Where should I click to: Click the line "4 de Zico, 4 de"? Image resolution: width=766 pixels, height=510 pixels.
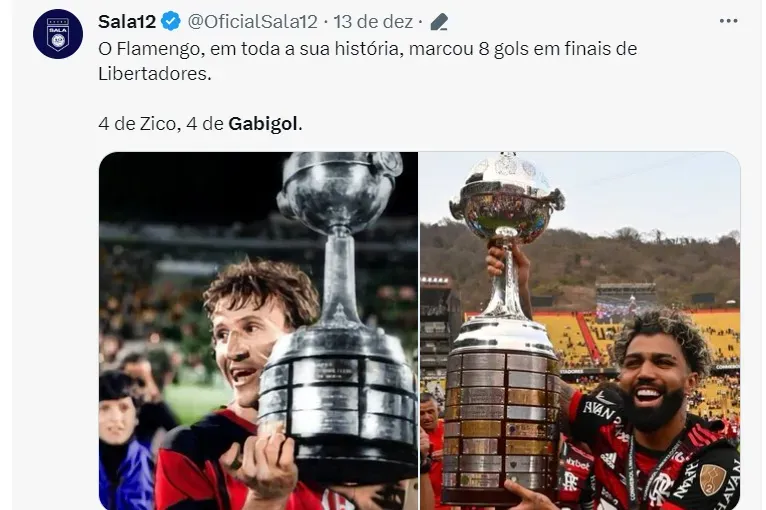click(161, 124)
